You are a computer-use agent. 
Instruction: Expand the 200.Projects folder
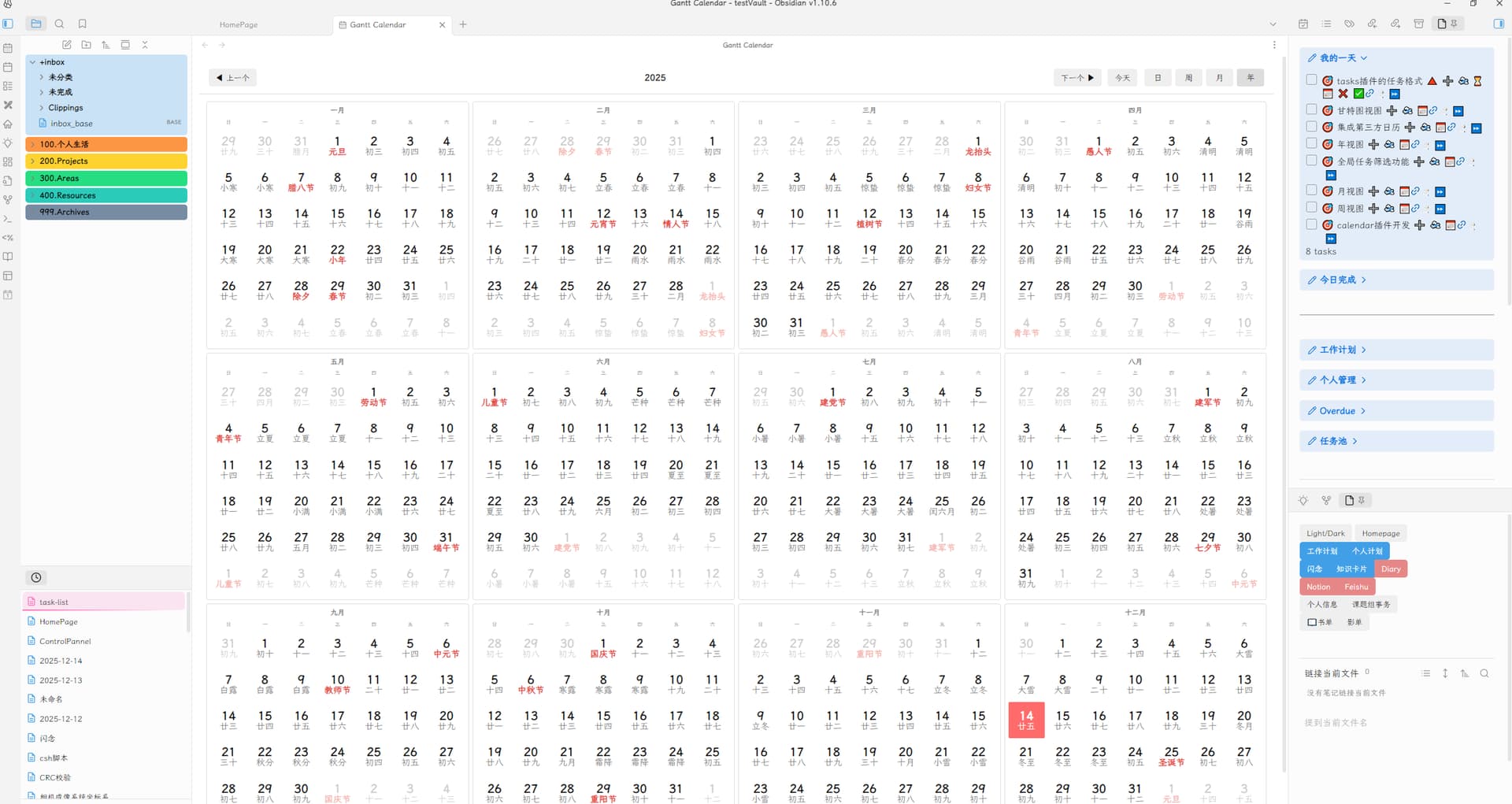click(x=32, y=161)
